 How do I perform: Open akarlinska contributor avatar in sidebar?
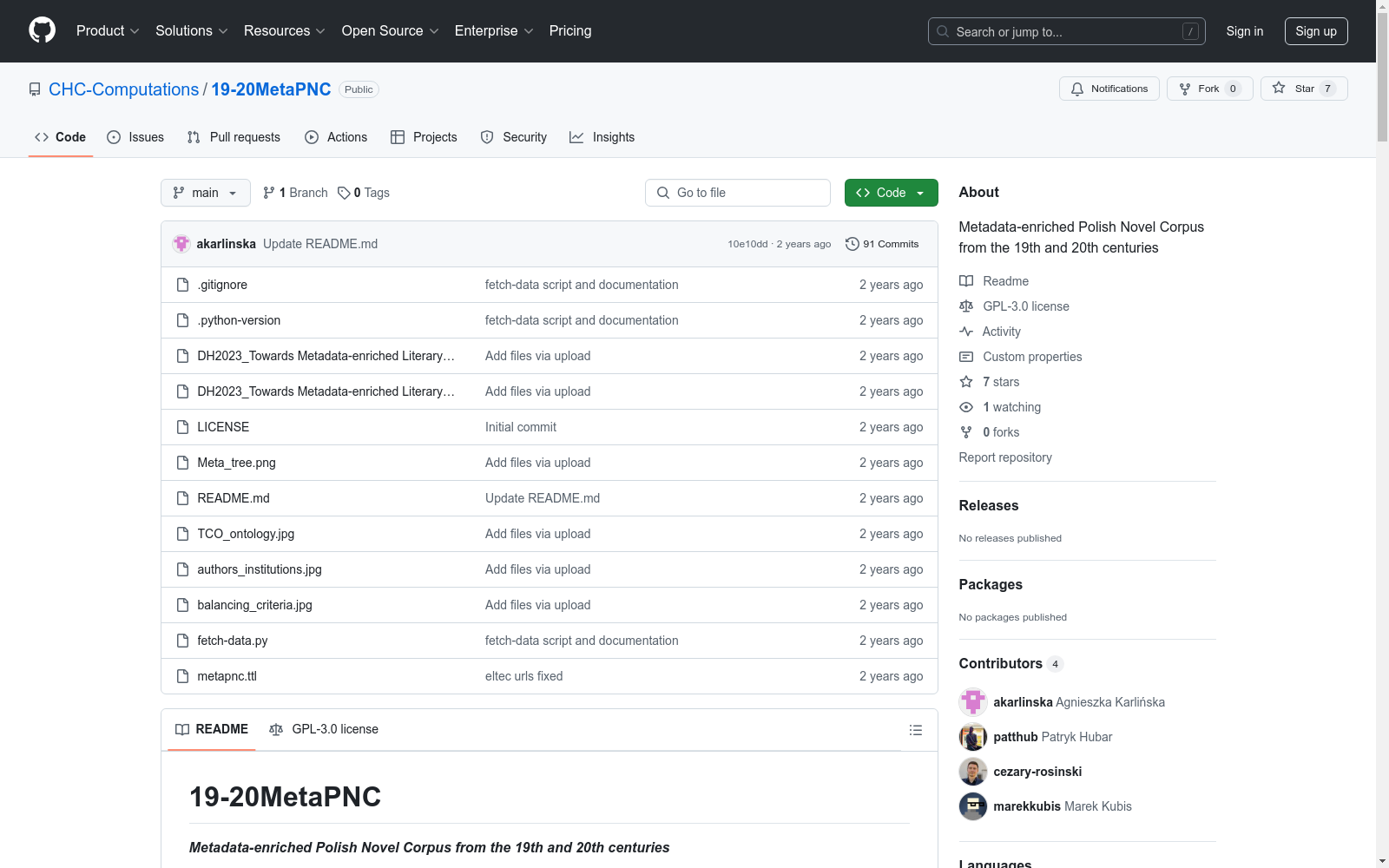[973, 702]
